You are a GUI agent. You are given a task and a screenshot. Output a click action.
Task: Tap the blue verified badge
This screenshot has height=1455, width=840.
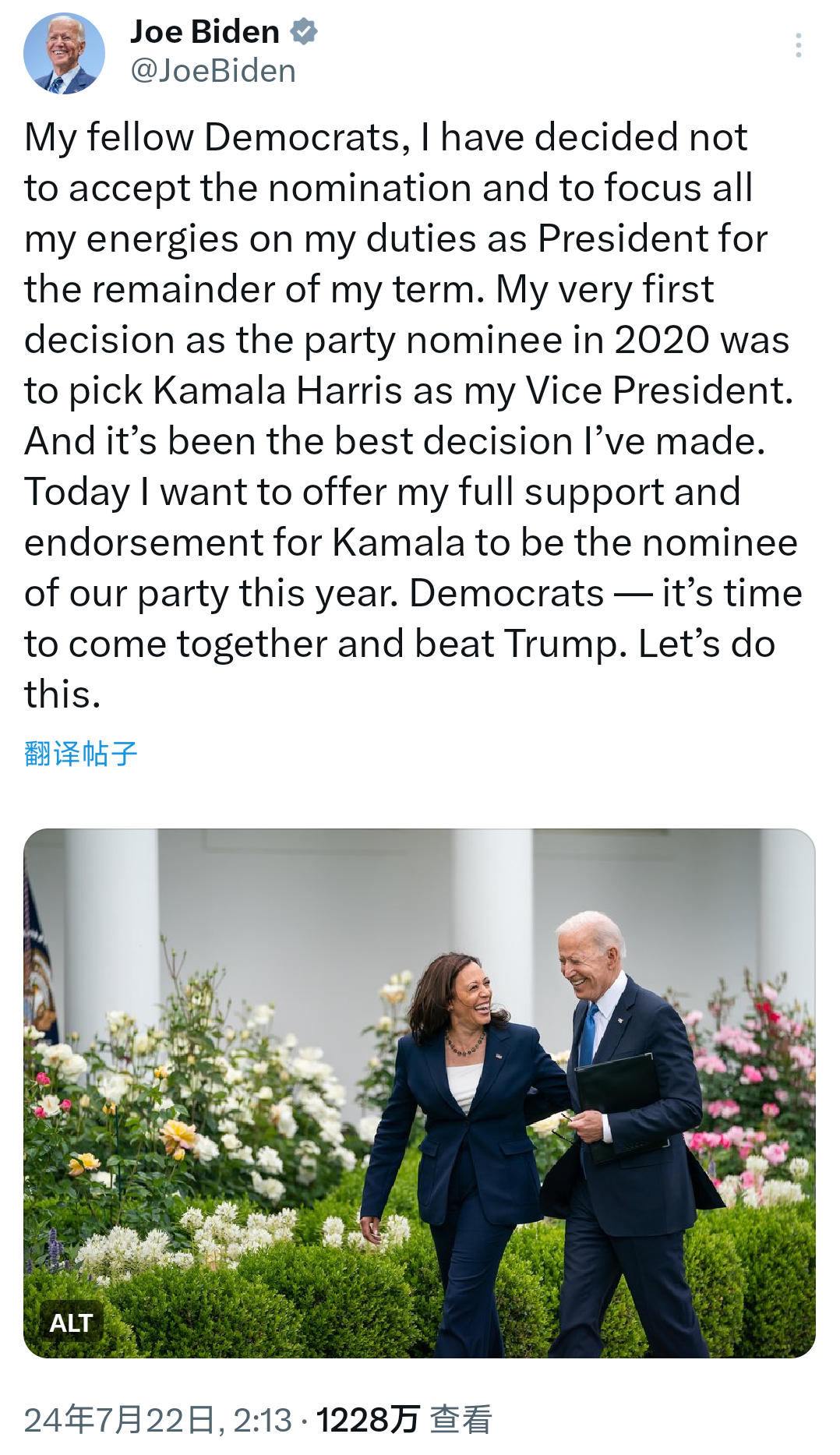coord(304,32)
